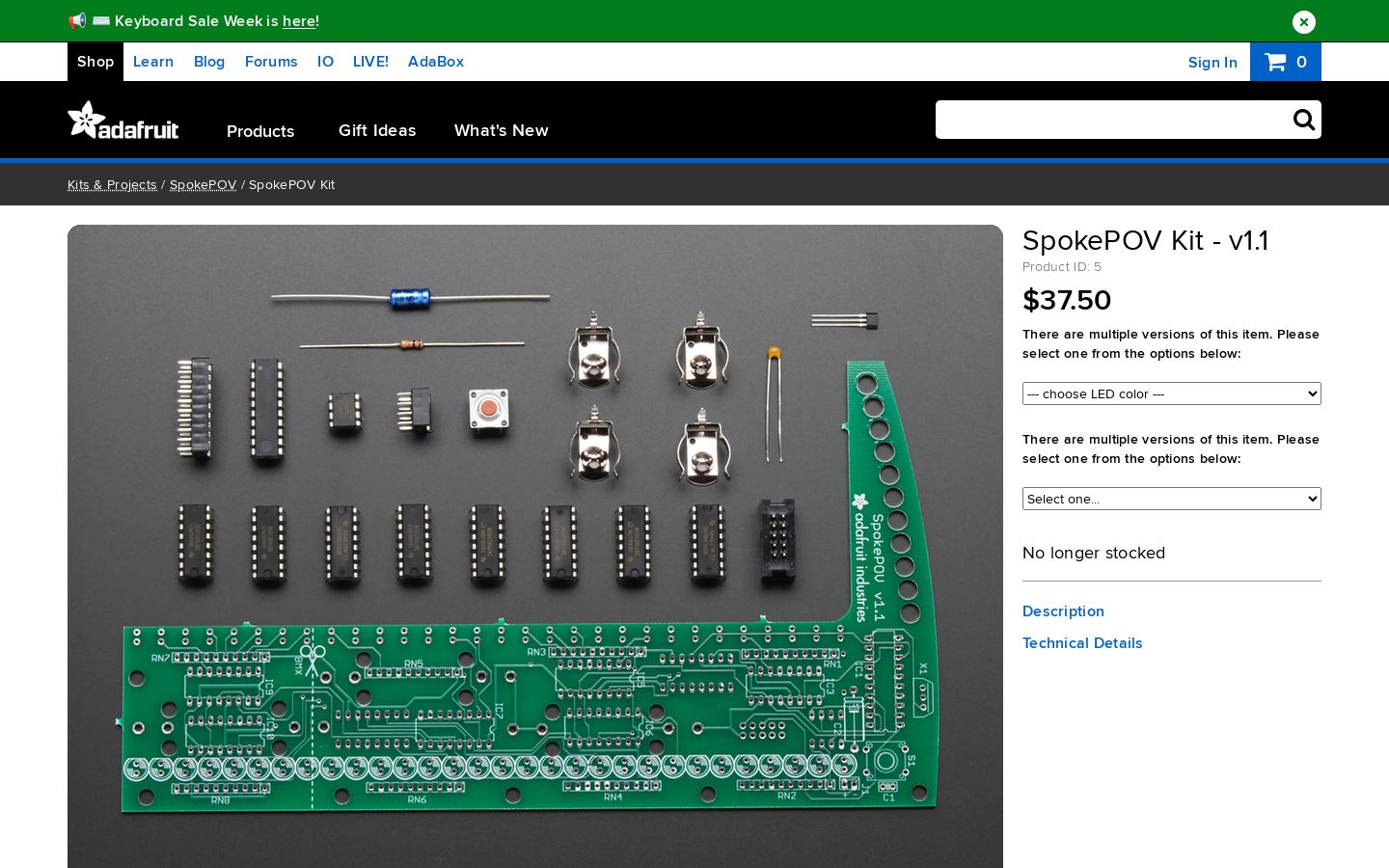Click the Sign In link

[x=1212, y=63]
